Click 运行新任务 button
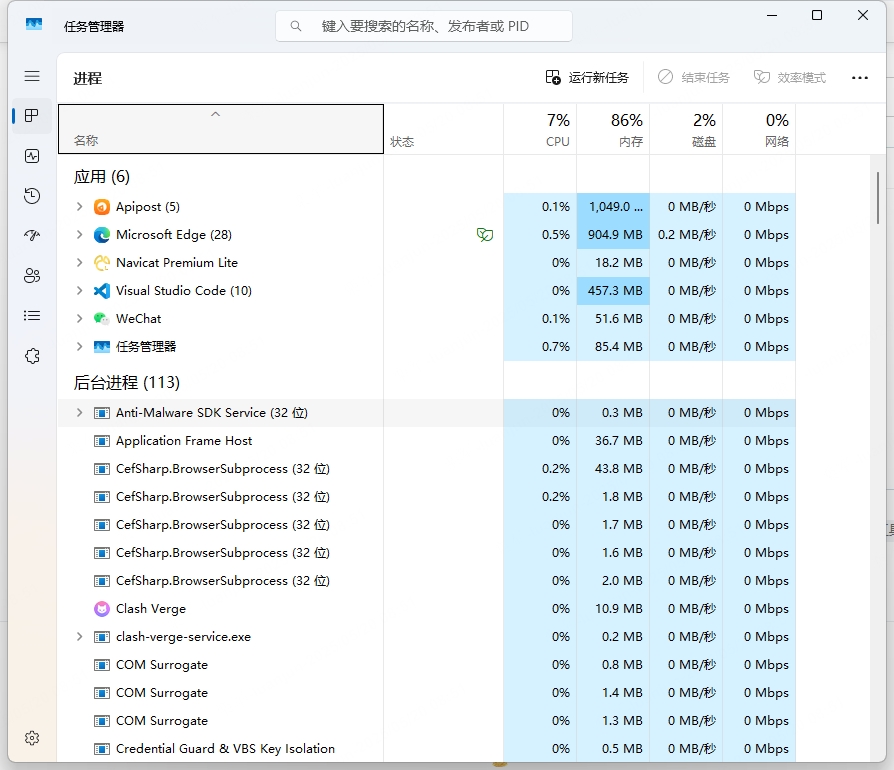Viewport: 894px width, 770px height. (587, 78)
